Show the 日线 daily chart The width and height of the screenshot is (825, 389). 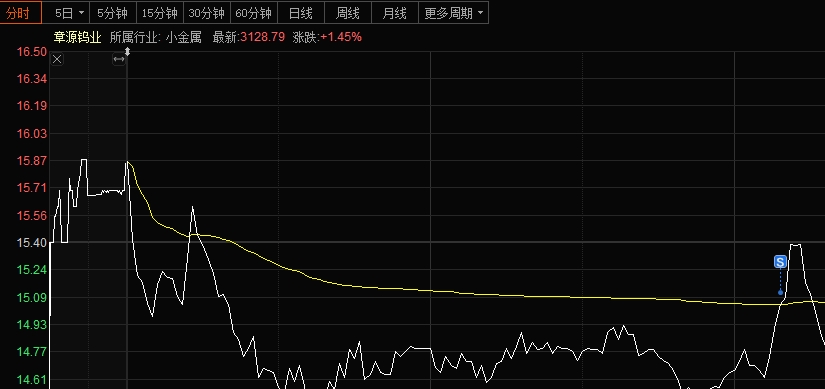[301, 13]
